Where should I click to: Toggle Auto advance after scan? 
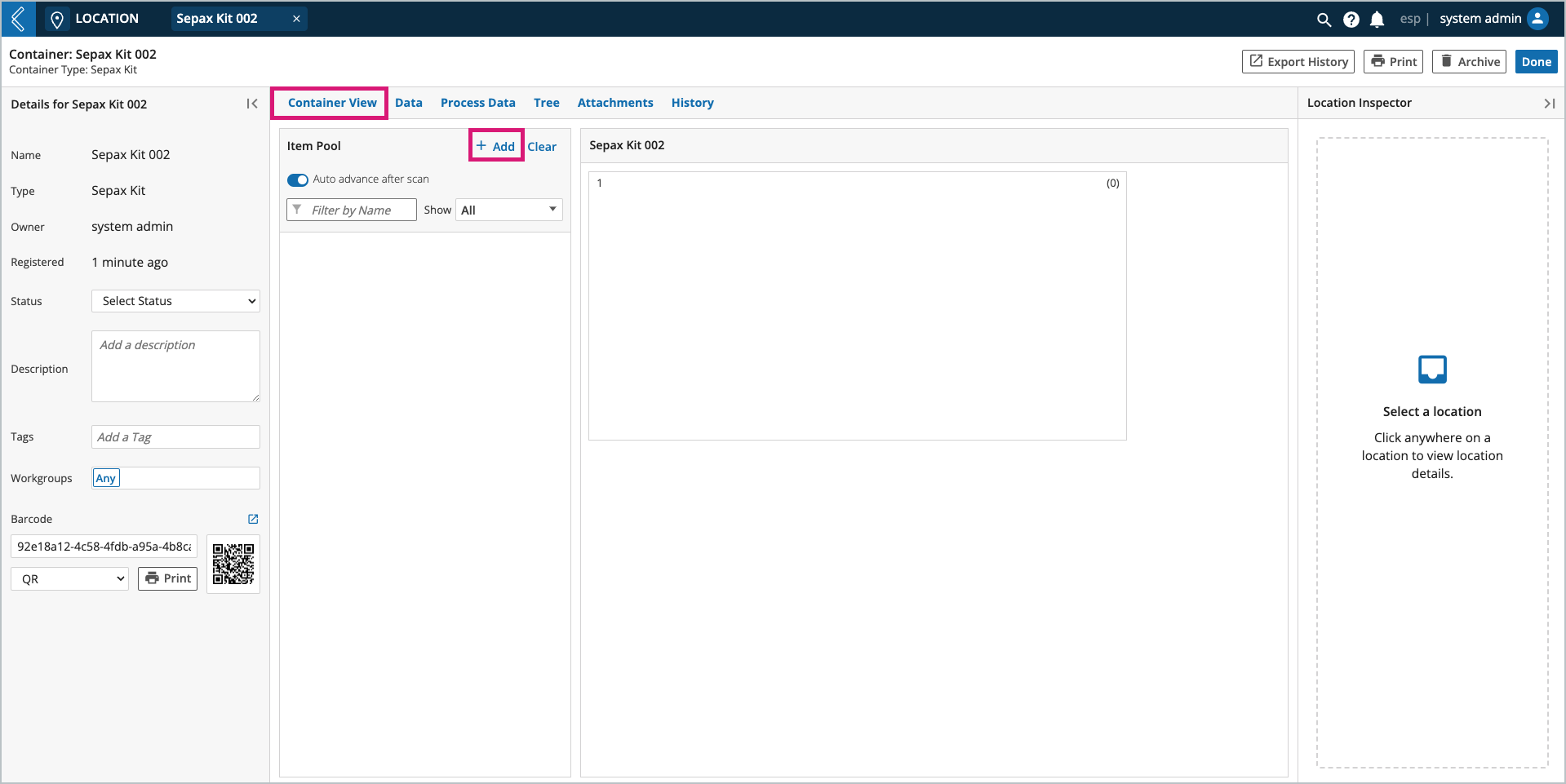coord(297,179)
